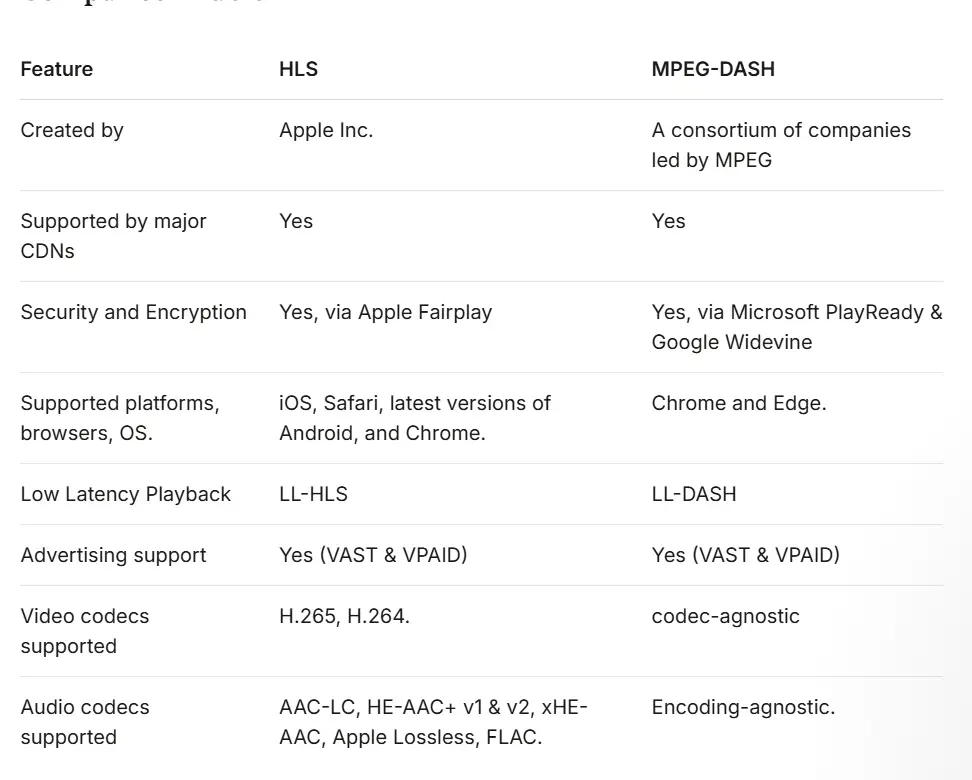Click the Microsoft PlayReady & Google Widevine cell
This screenshot has width=972, height=780.
pyautogui.click(x=796, y=327)
